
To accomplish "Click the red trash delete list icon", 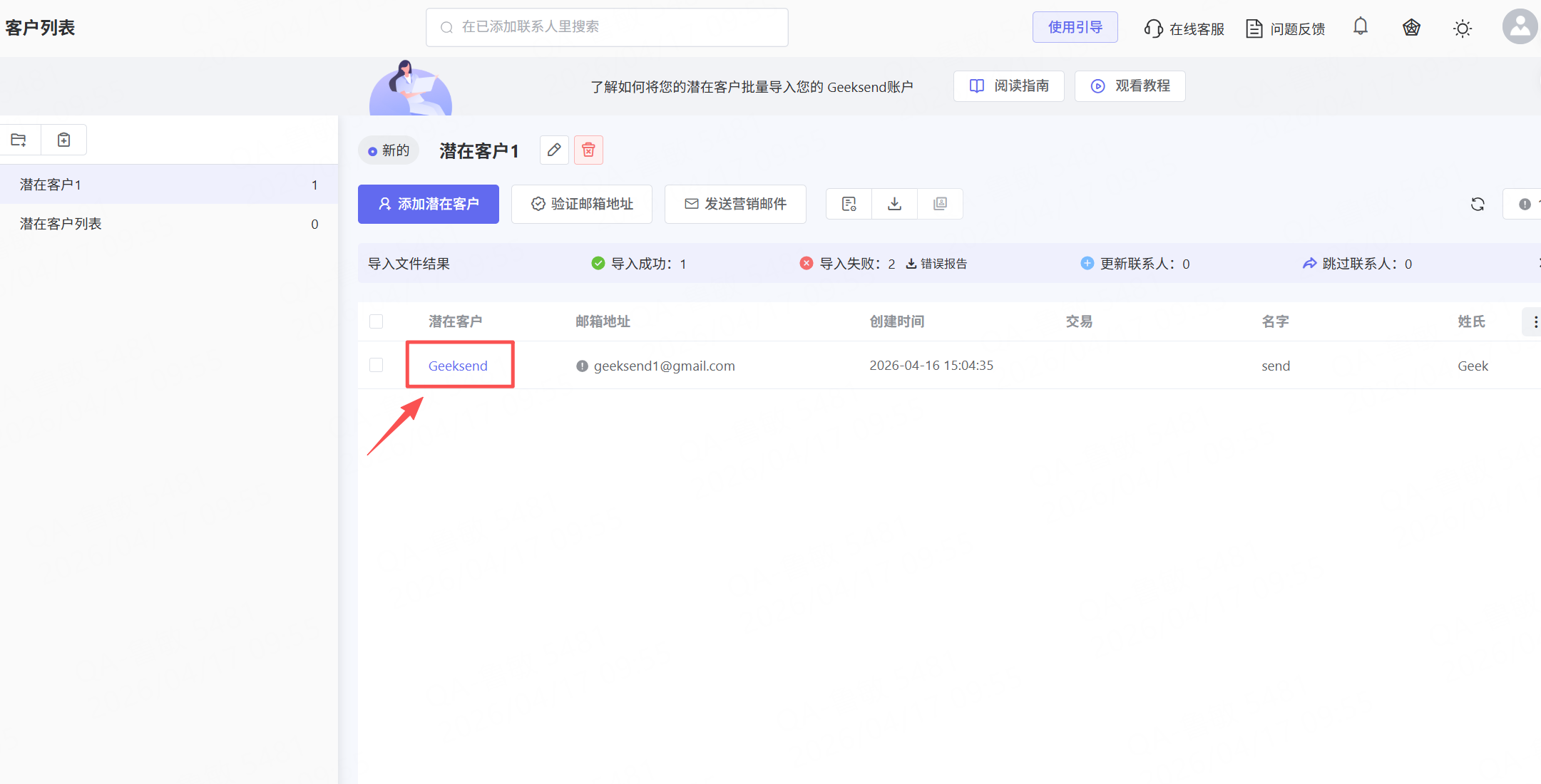I will point(588,150).
